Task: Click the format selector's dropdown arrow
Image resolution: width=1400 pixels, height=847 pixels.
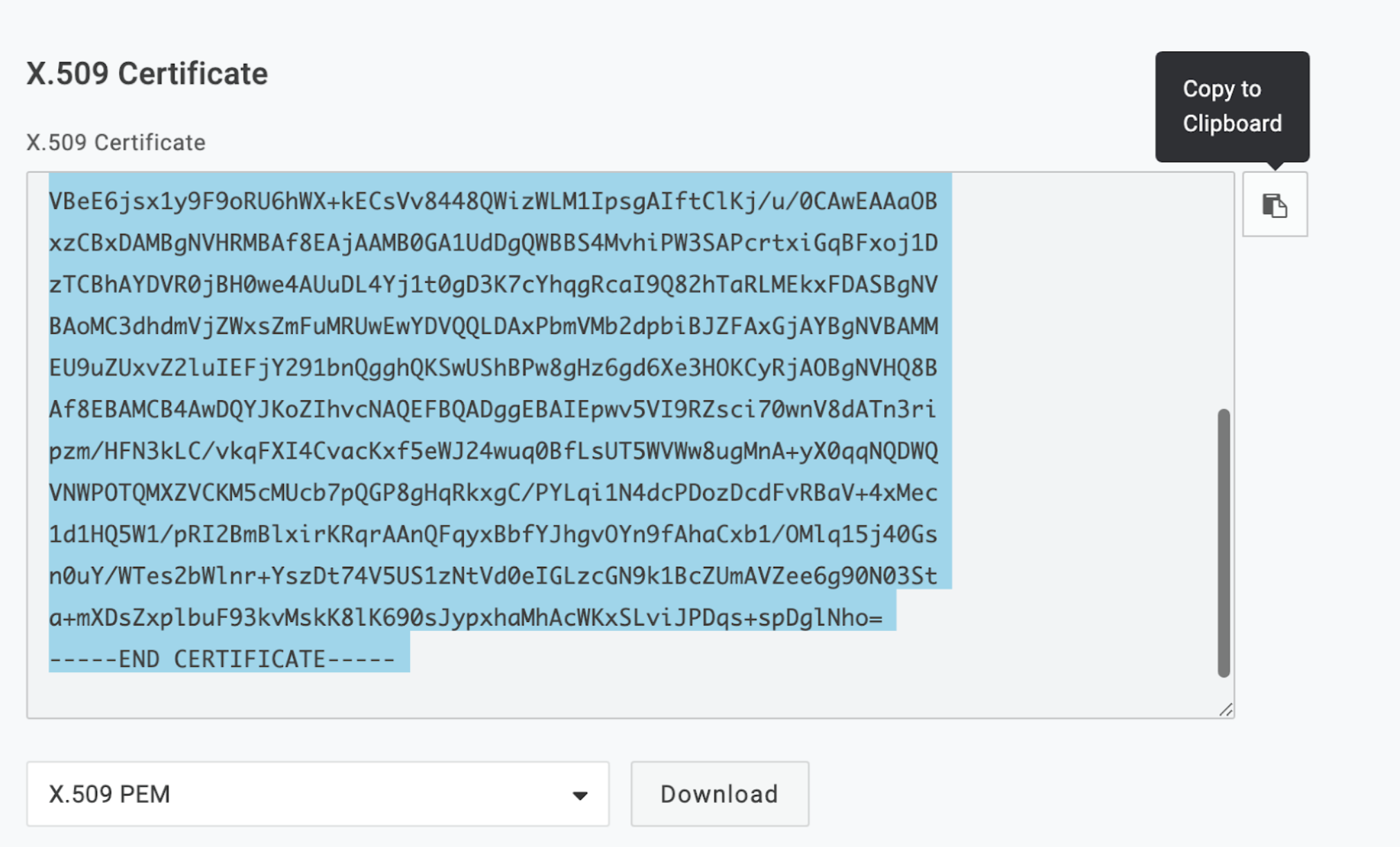Action: (x=580, y=795)
